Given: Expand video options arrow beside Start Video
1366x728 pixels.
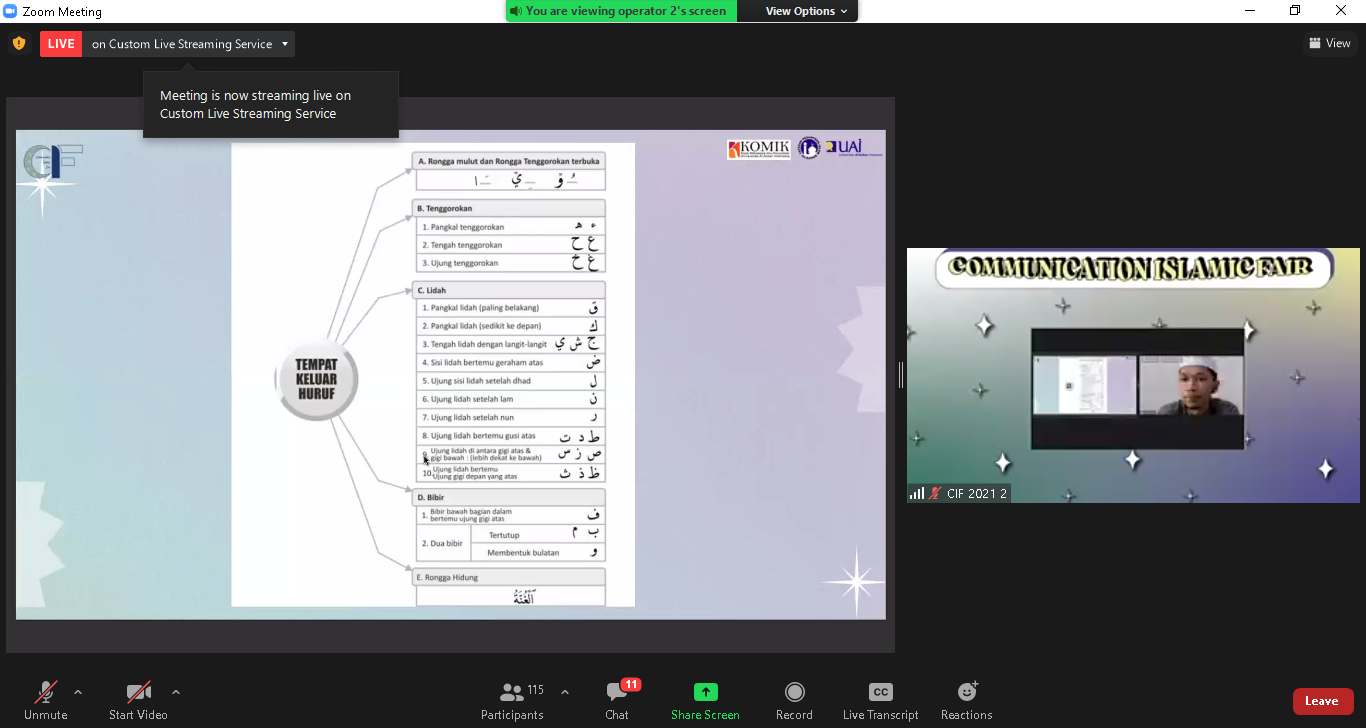Looking at the screenshot, I should 176,692.
